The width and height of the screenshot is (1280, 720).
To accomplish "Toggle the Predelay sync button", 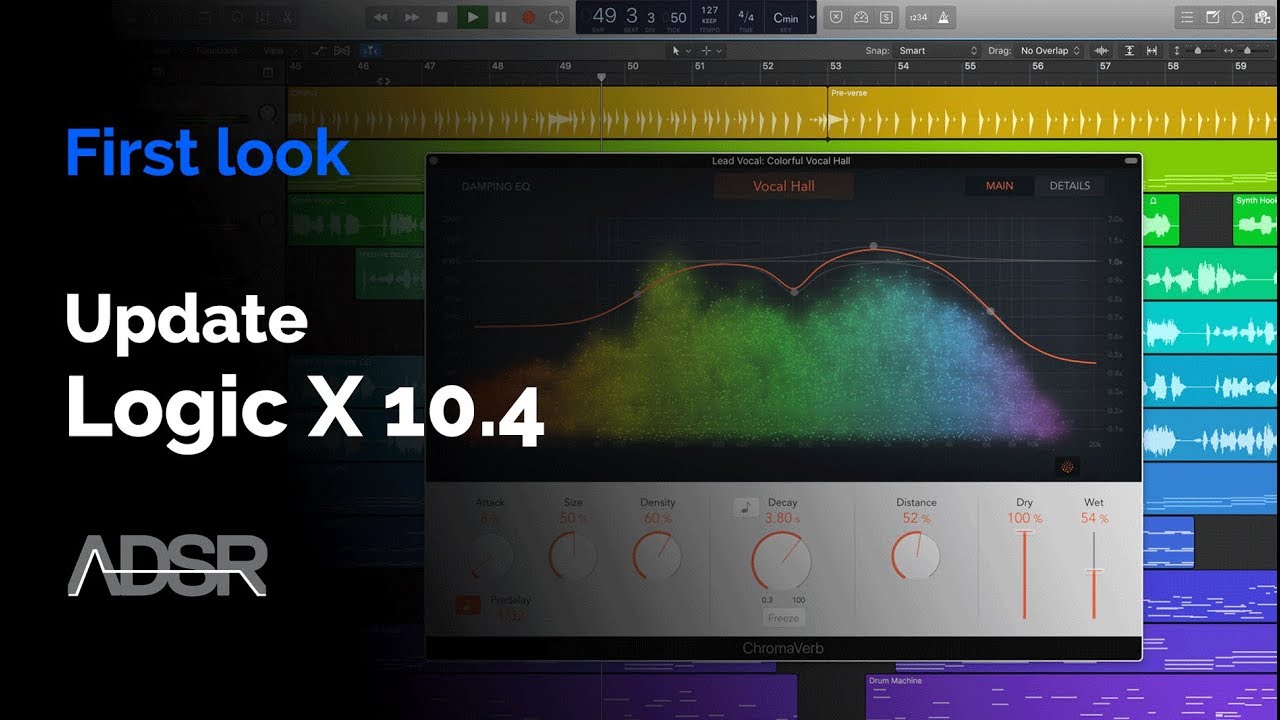I will 468,605.
